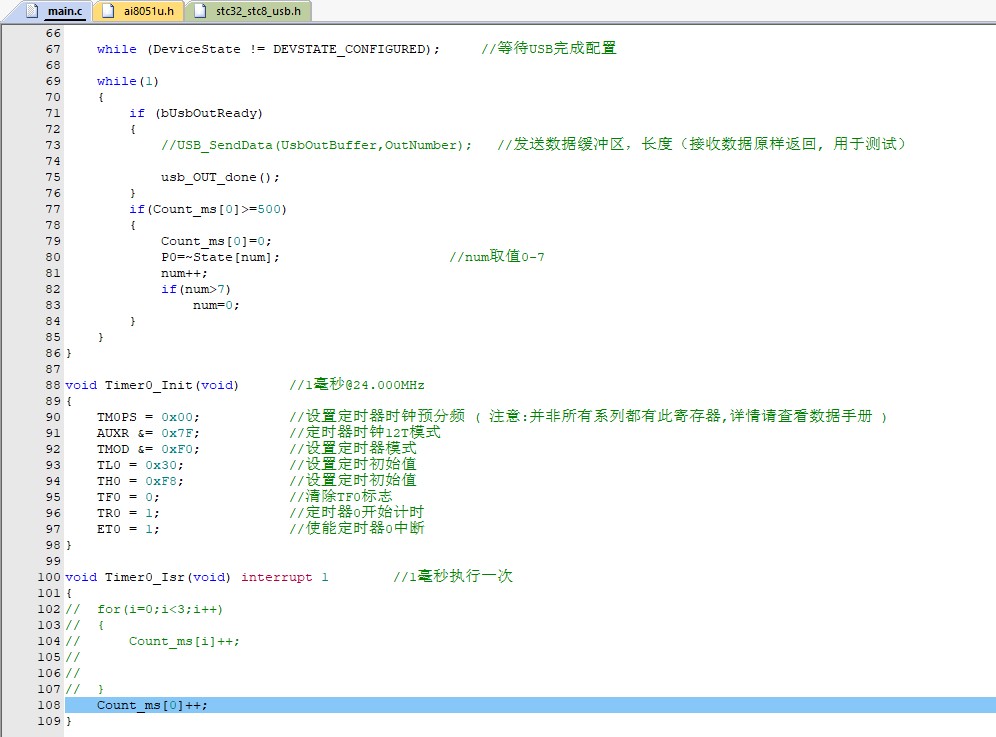Click the 'num++;' statement
The height and width of the screenshot is (737, 996).
click(x=184, y=273)
